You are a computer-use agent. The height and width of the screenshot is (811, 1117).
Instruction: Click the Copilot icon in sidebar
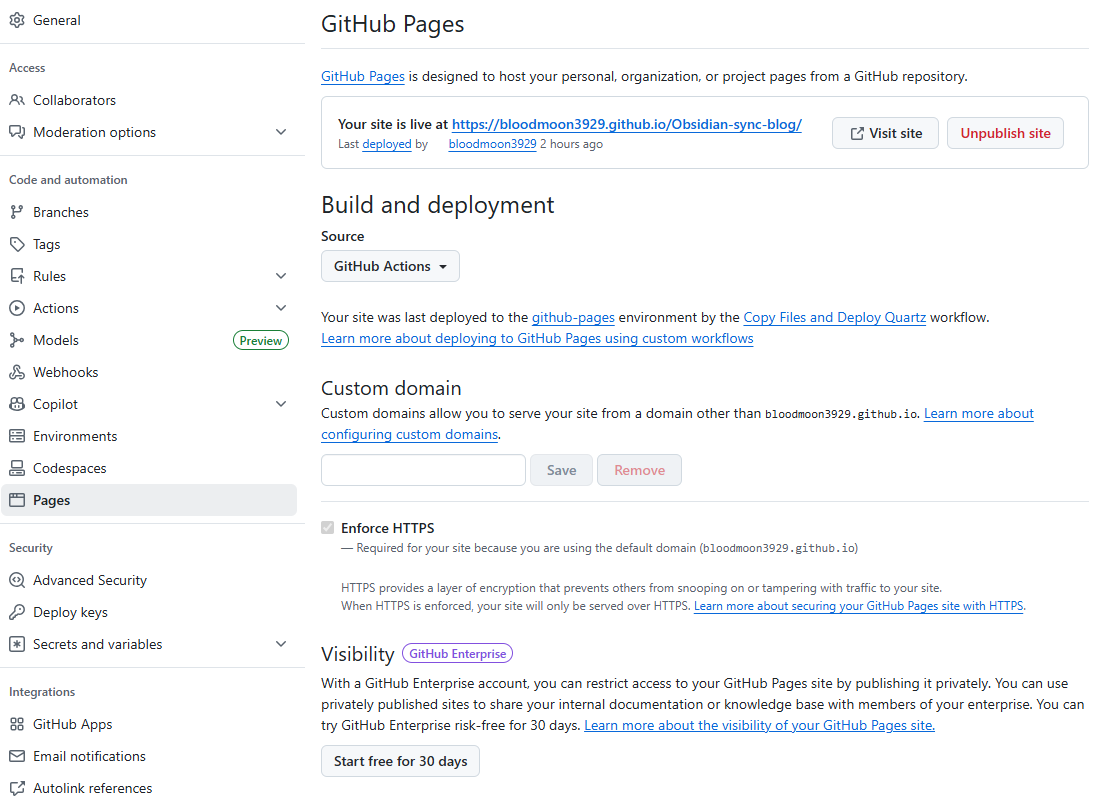(x=17, y=405)
